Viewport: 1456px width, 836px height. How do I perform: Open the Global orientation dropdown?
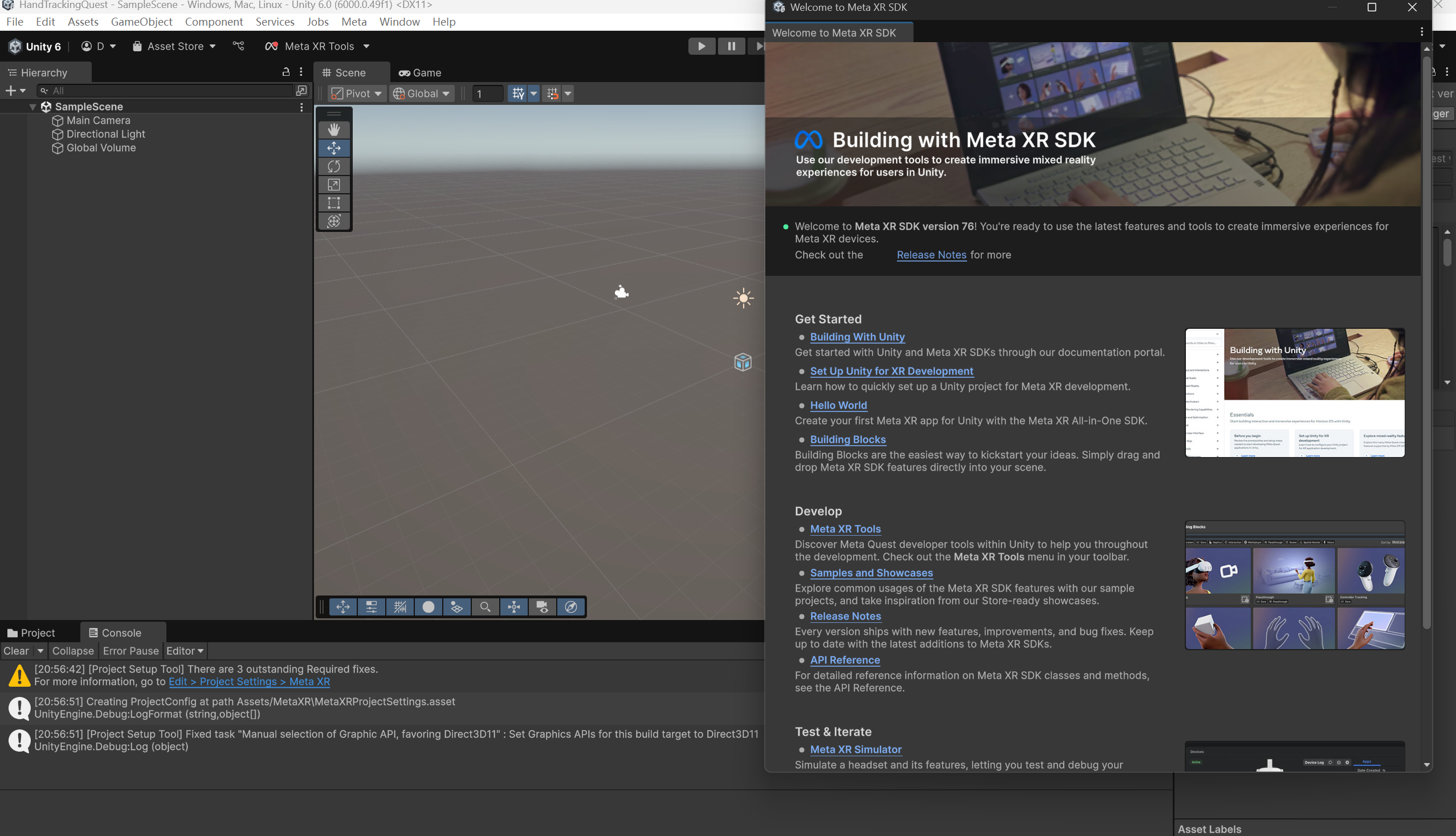point(421,93)
